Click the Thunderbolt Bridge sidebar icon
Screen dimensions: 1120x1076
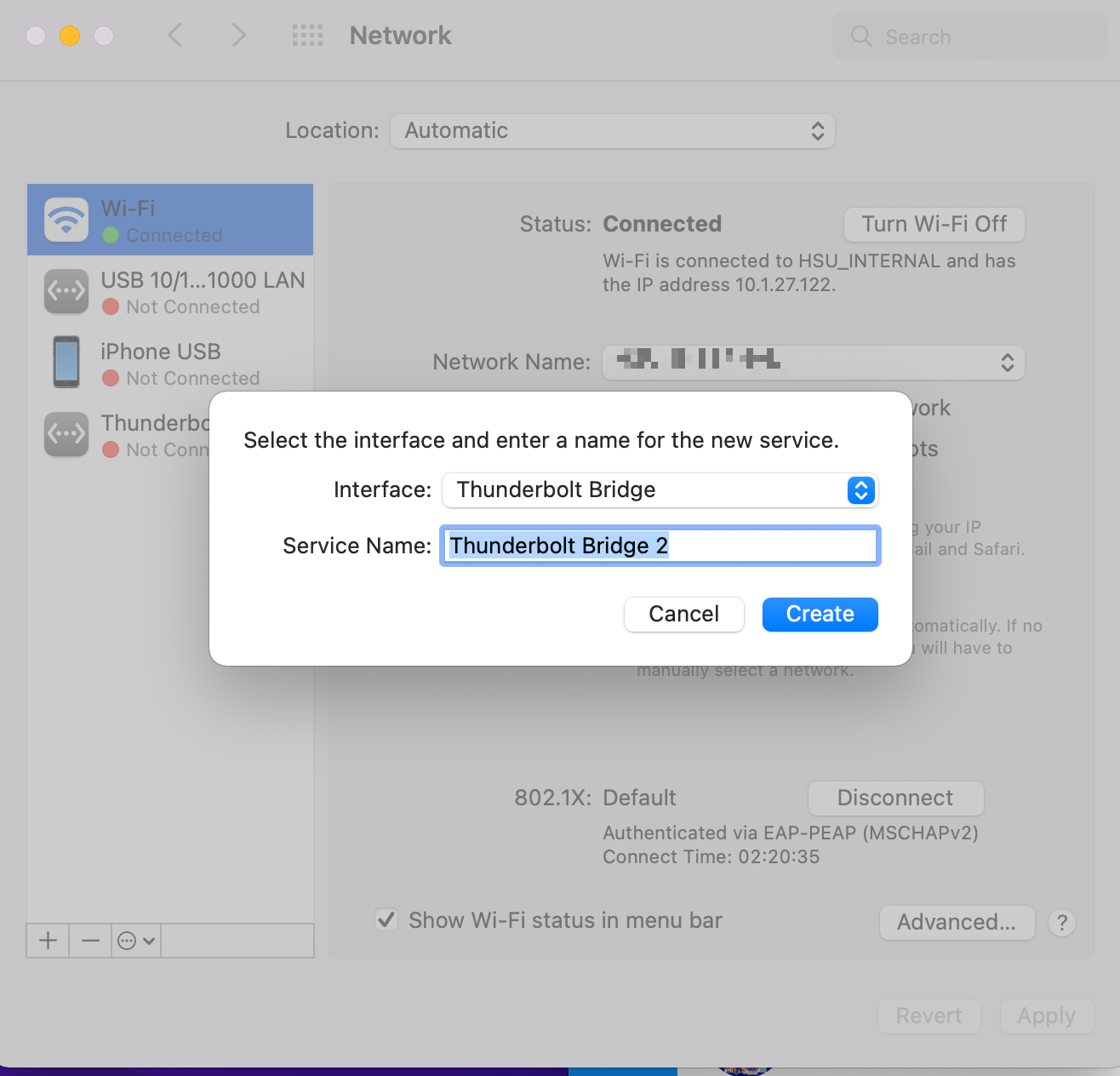[x=66, y=434]
